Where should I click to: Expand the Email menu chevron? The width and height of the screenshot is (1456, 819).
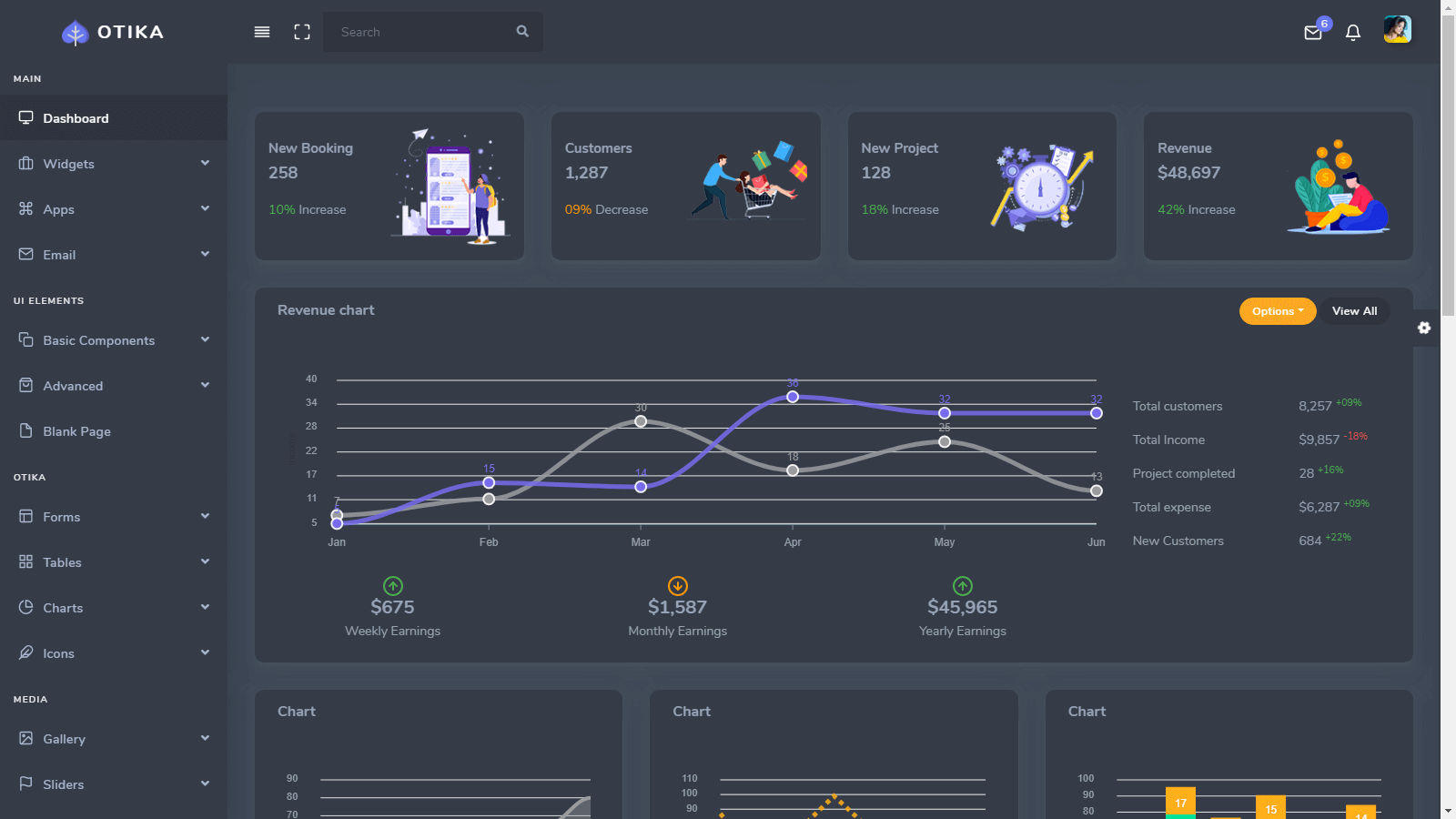pos(205,254)
